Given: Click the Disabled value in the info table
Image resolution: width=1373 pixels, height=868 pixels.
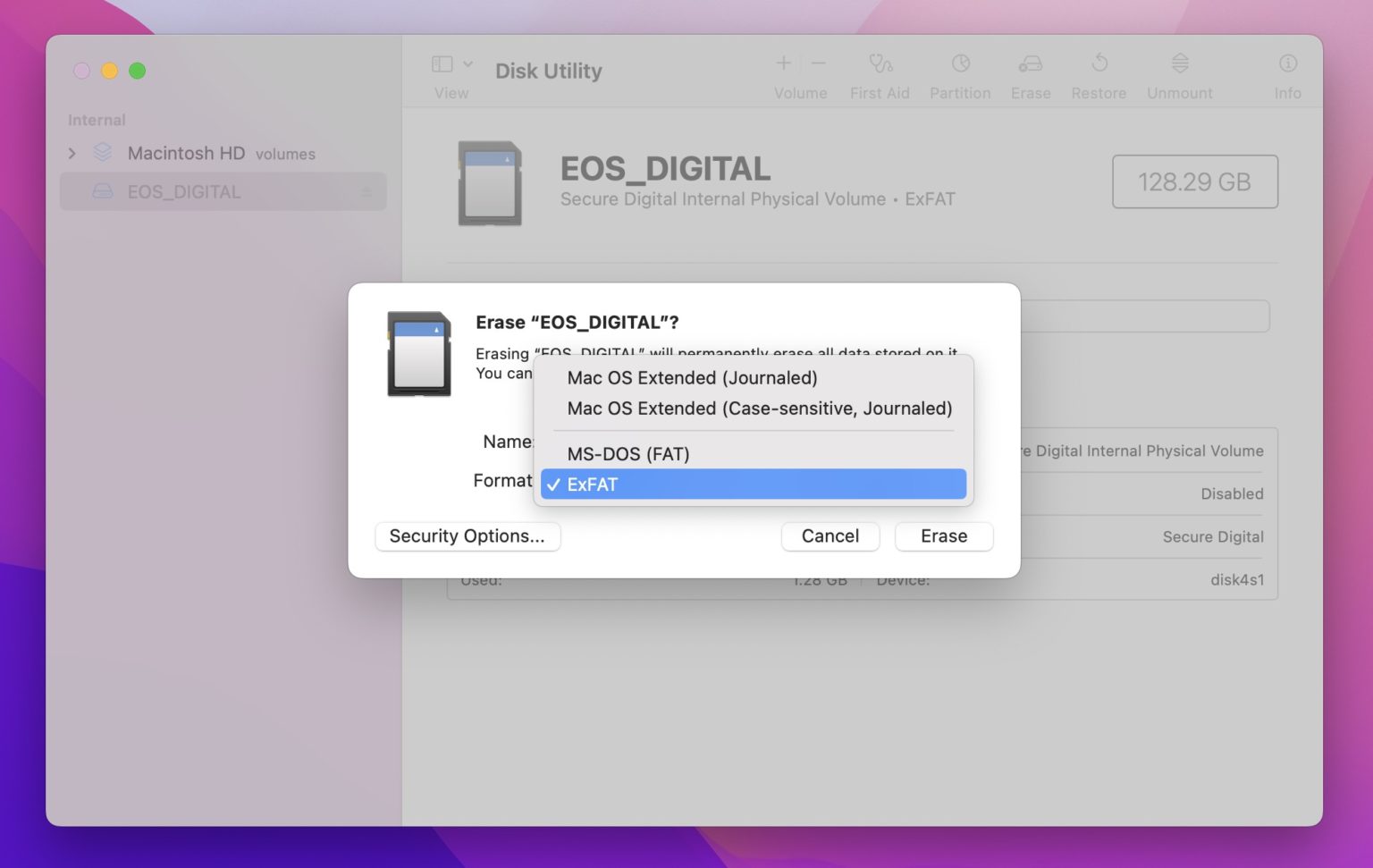Looking at the screenshot, I should (x=1232, y=493).
